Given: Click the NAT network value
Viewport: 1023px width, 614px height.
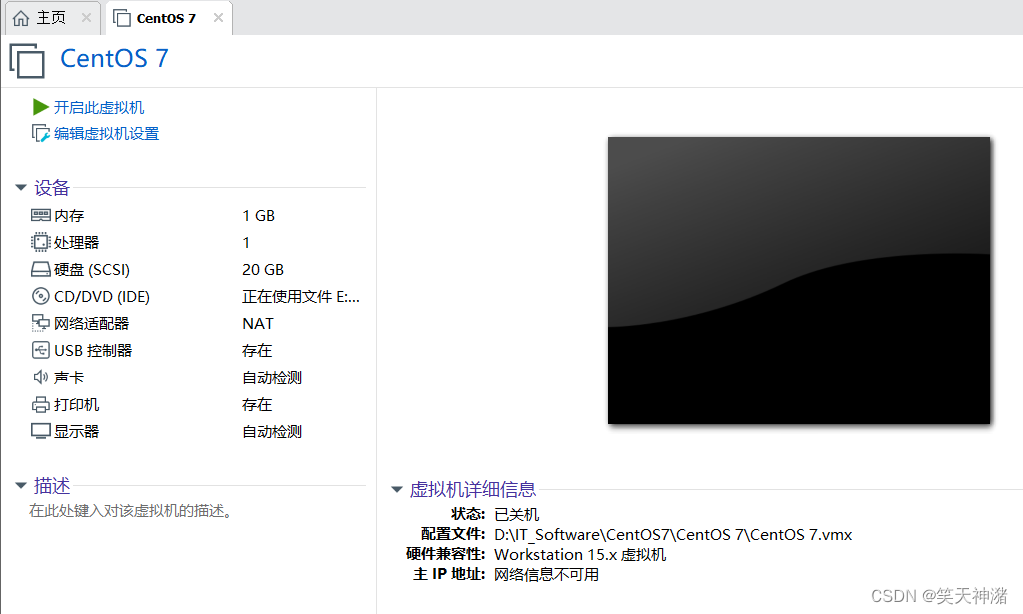Looking at the screenshot, I should click(258, 324).
